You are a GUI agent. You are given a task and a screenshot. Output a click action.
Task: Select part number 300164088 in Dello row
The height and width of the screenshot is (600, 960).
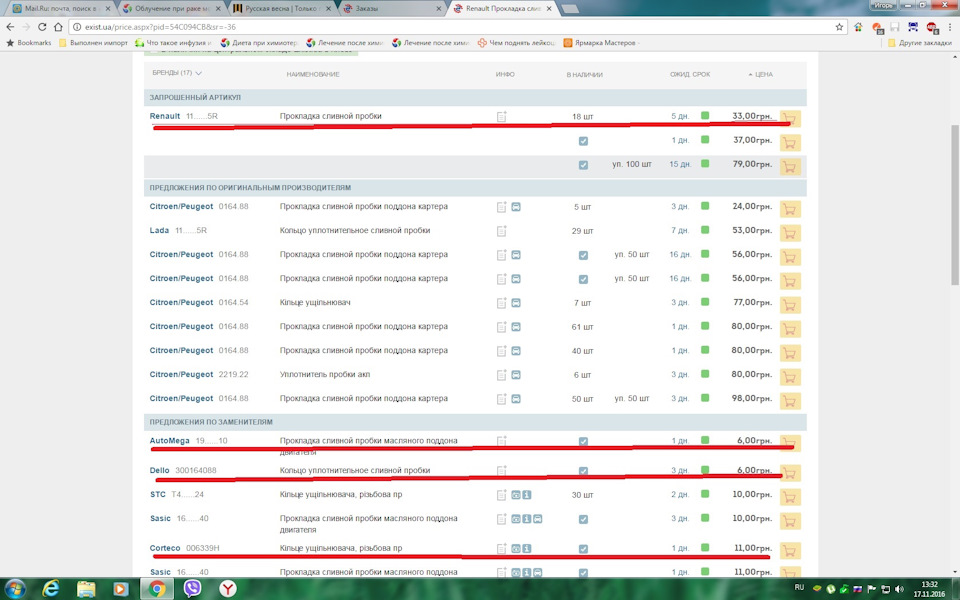pos(195,470)
